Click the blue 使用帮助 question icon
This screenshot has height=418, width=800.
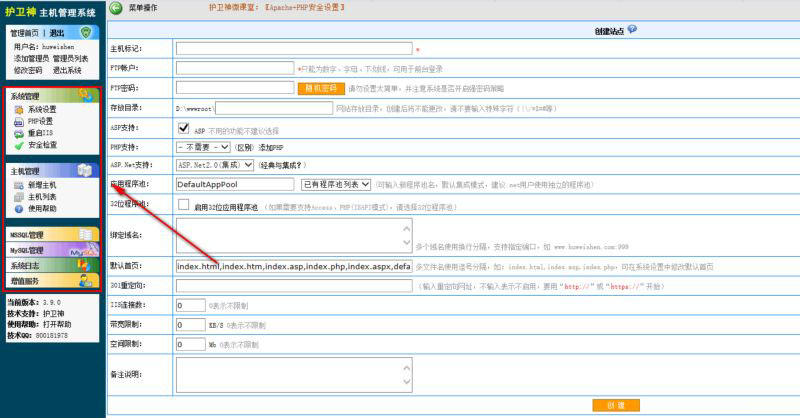19,209
